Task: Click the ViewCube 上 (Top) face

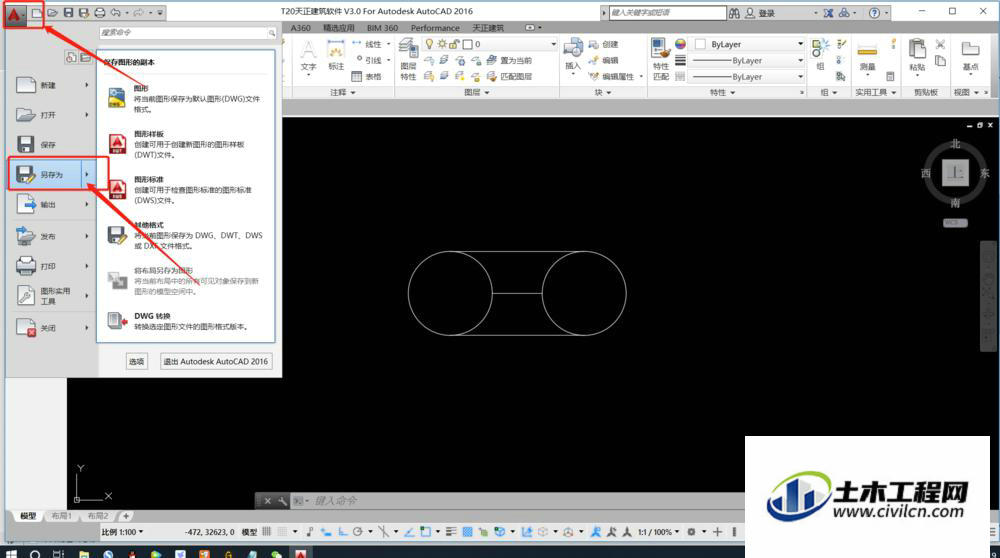Action: point(955,173)
